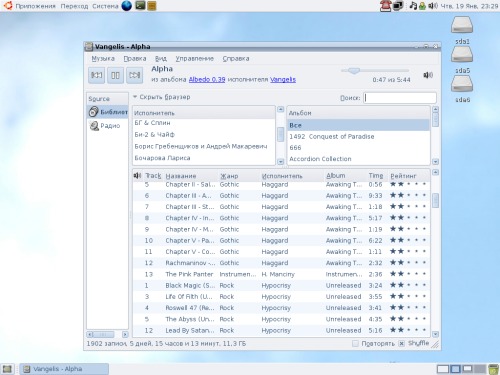Open the Places (Переход) panel menu
This screenshot has height=375, width=500.
[x=74, y=6]
